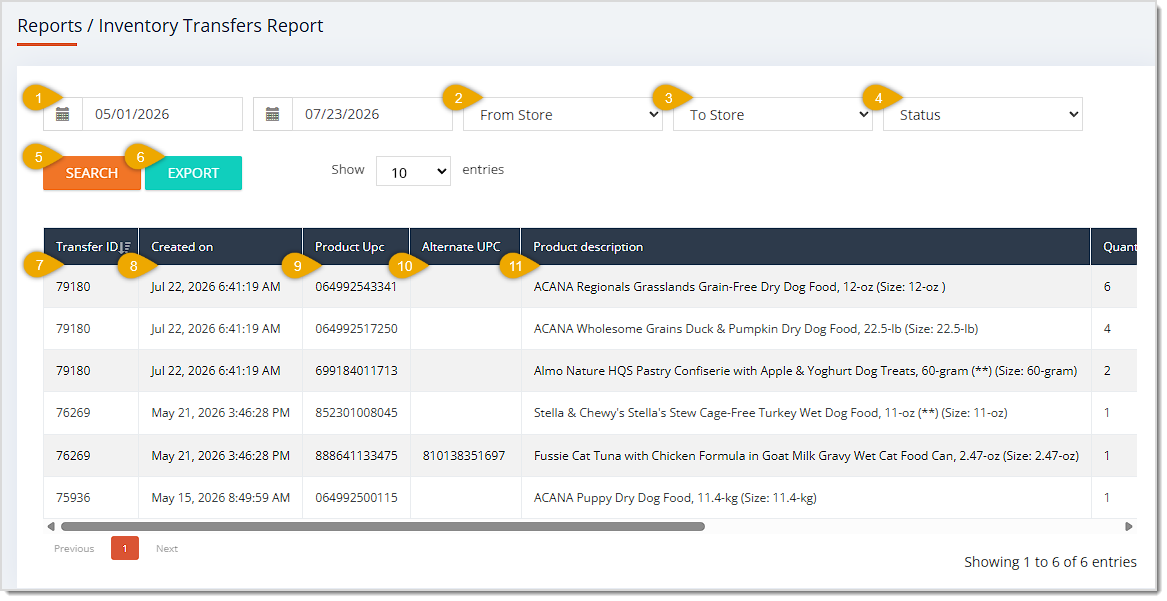Go to the Previous page
The width and height of the screenshot is (1167, 601).
pos(74,549)
